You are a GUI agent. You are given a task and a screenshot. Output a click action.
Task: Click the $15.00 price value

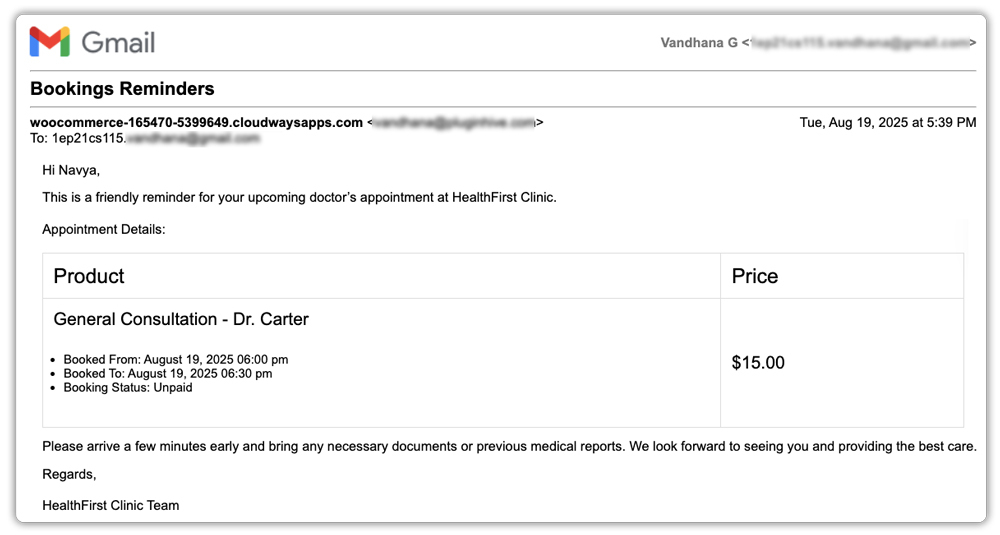tap(758, 363)
